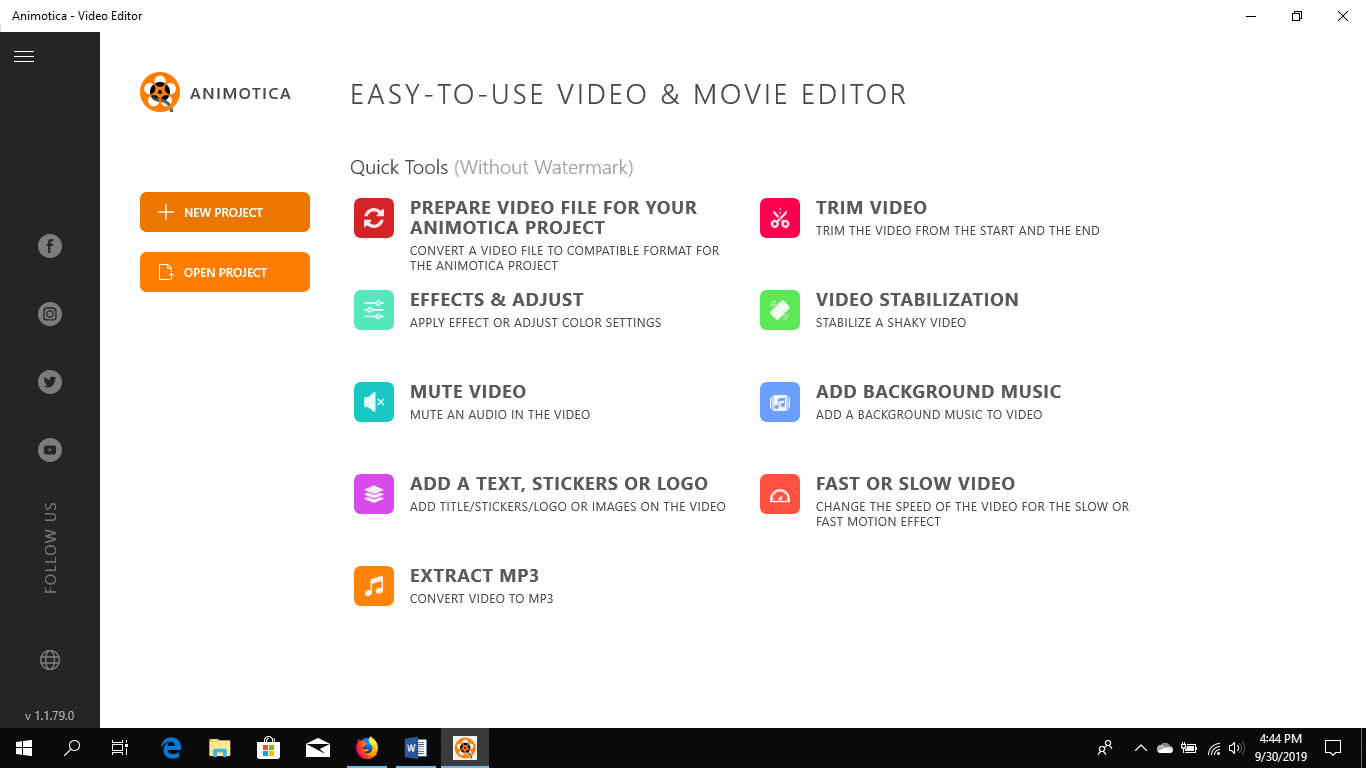The image size is (1366, 768).
Task: Click the globe language icon
Action: [50, 660]
